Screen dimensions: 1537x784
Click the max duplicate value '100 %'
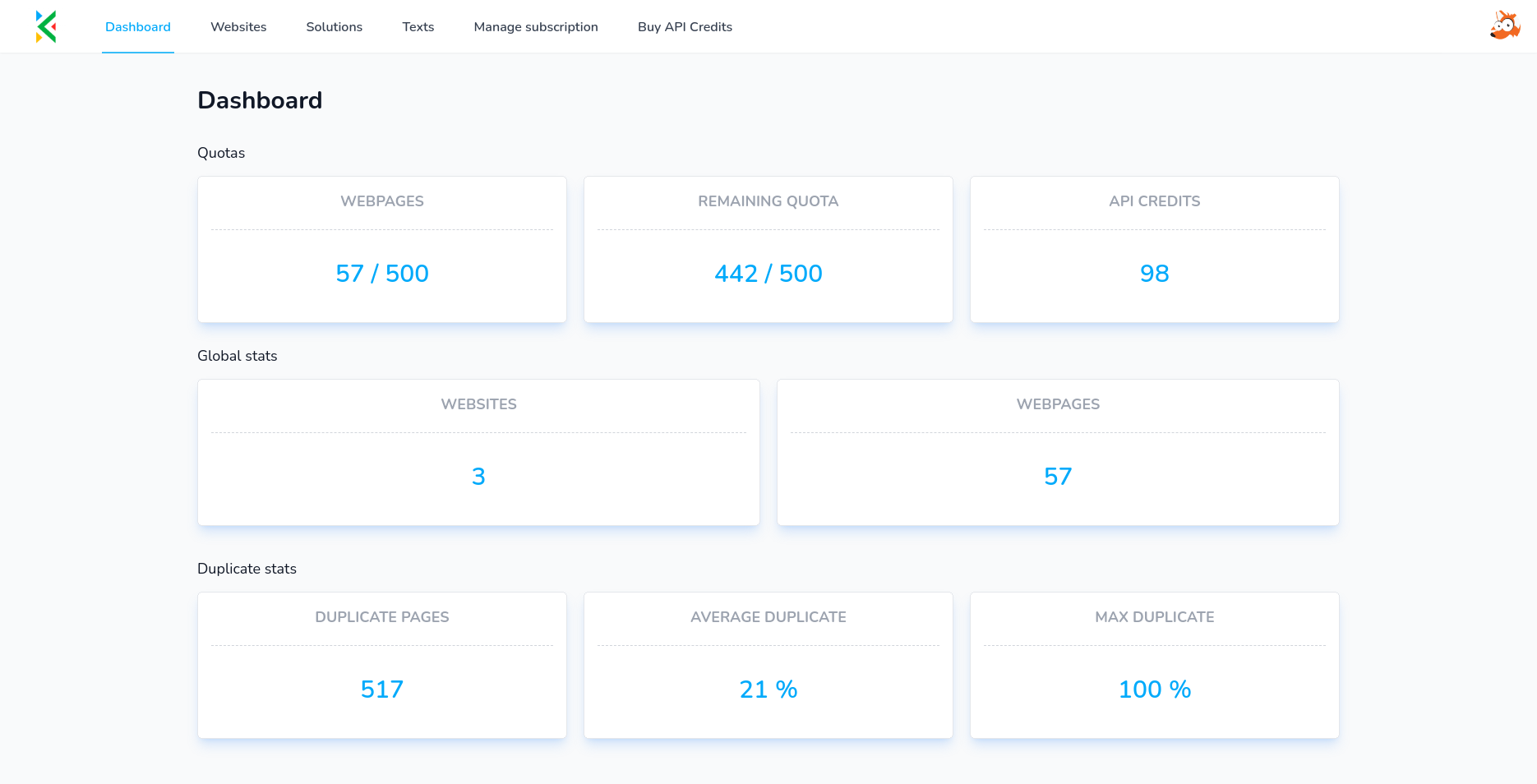pyautogui.click(x=1155, y=689)
